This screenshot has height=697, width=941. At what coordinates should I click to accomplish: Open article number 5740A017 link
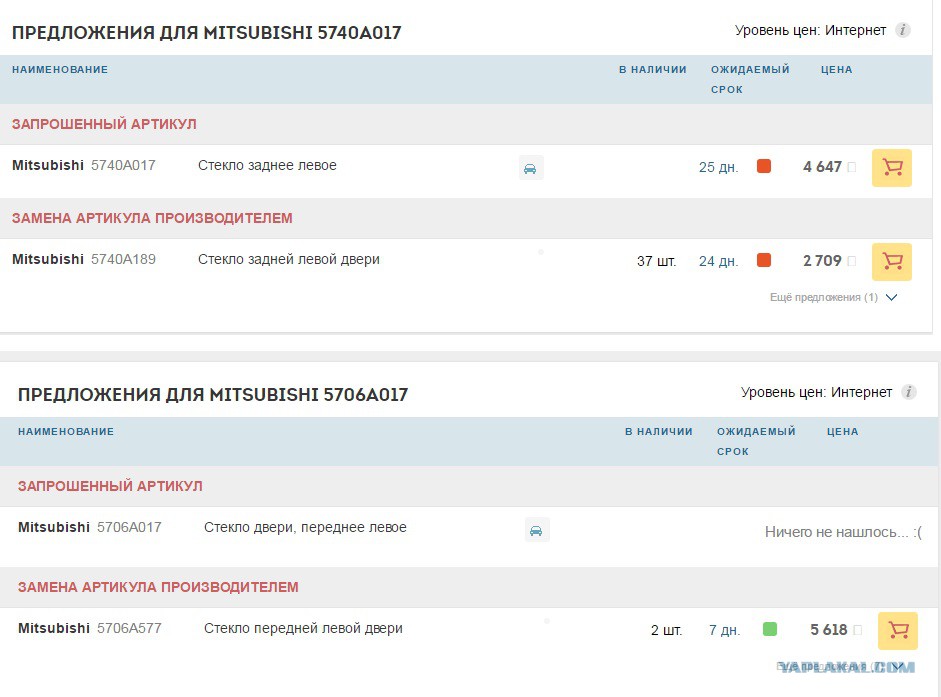[123, 165]
